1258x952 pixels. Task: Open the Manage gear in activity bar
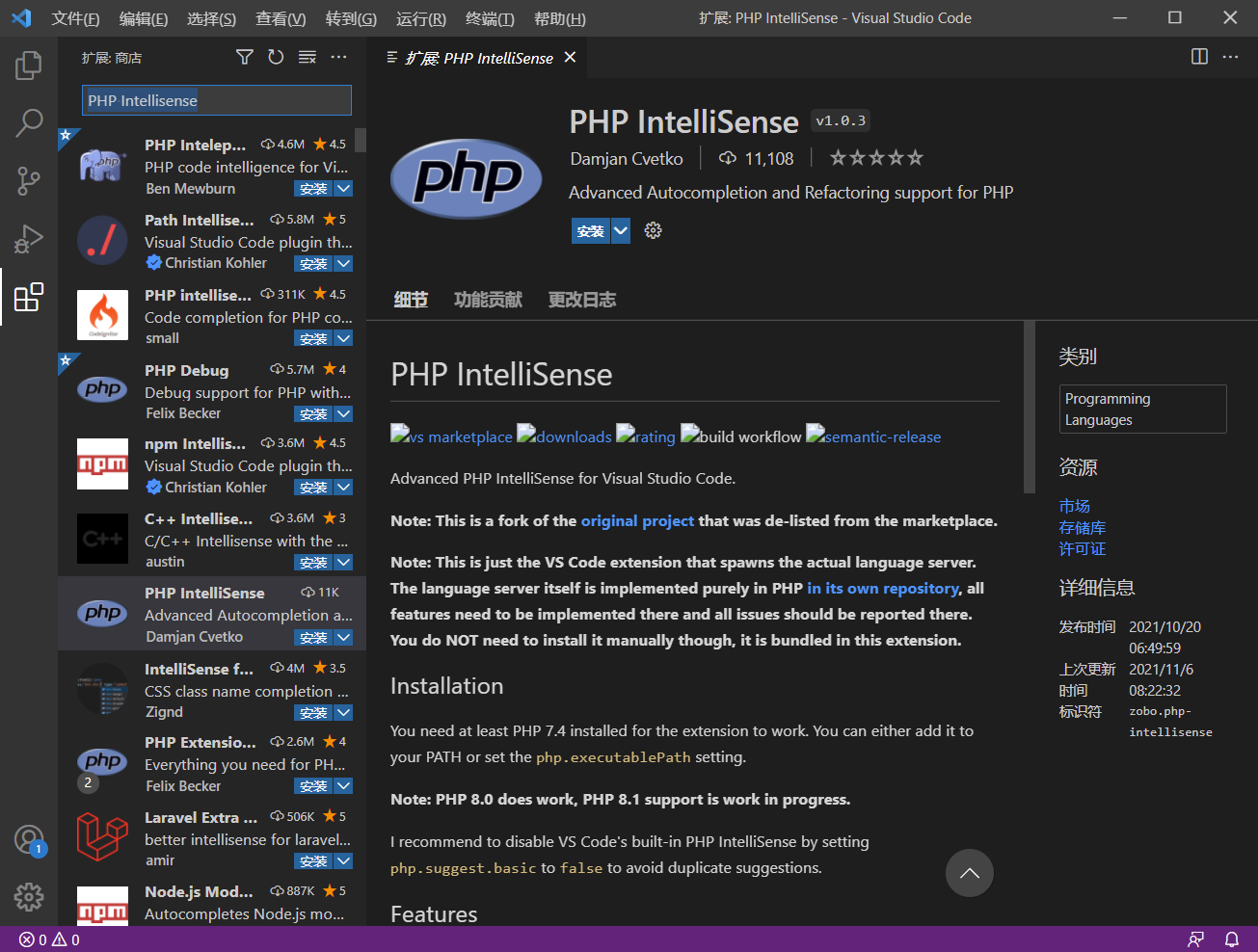click(x=29, y=897)
